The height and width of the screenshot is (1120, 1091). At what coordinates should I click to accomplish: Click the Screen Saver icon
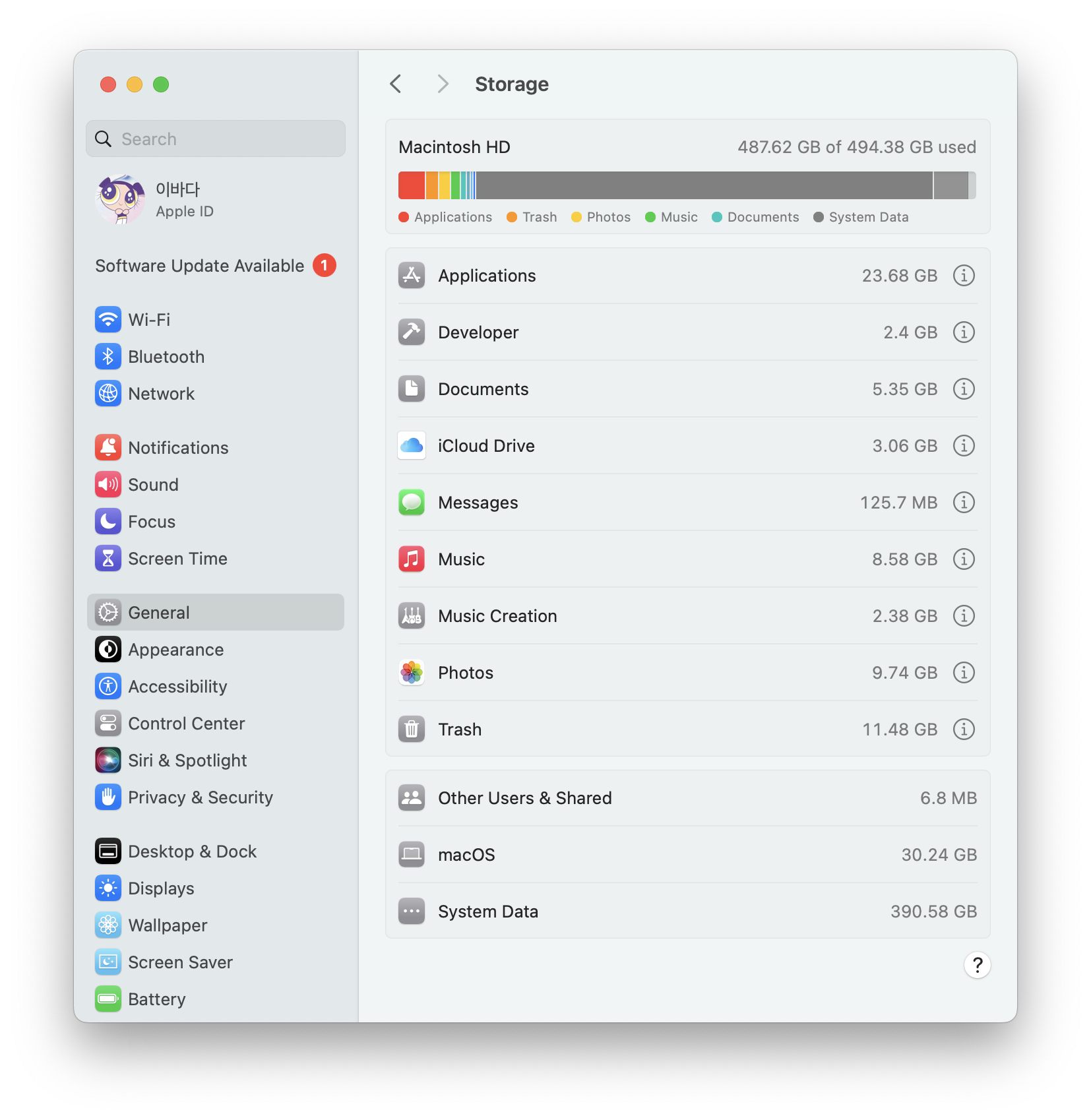coord(108,962)
